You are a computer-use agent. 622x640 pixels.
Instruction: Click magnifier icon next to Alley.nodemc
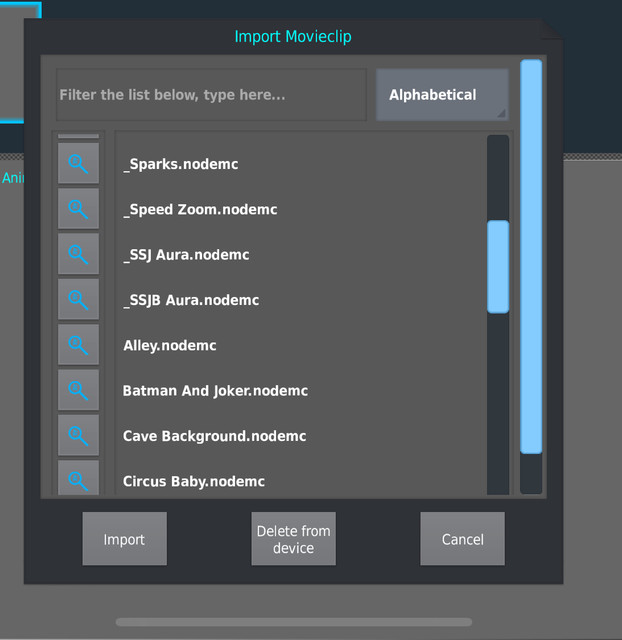tap(78, 344)
